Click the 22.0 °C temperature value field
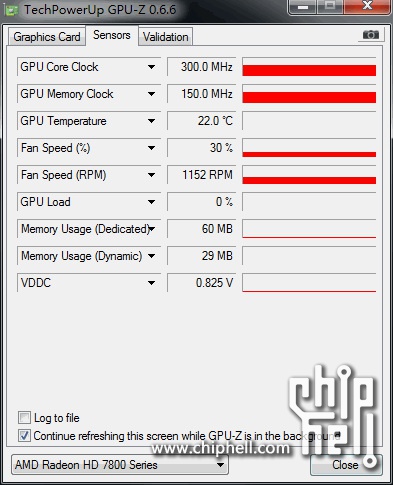 click(x=202, y=121)
